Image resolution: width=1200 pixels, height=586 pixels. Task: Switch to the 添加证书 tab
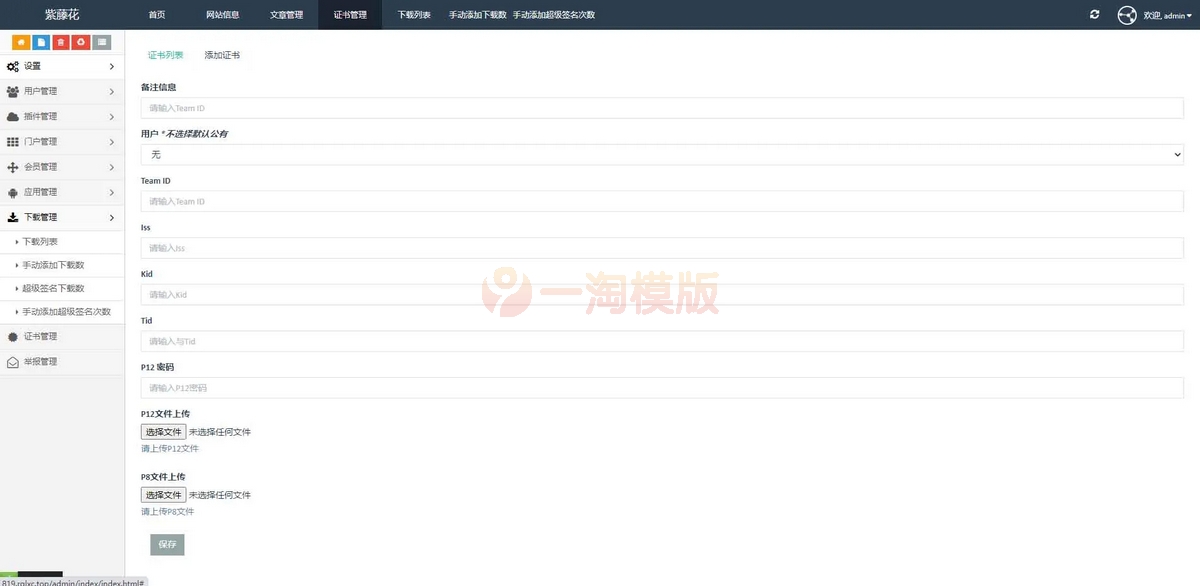click(x=221, y=55)
